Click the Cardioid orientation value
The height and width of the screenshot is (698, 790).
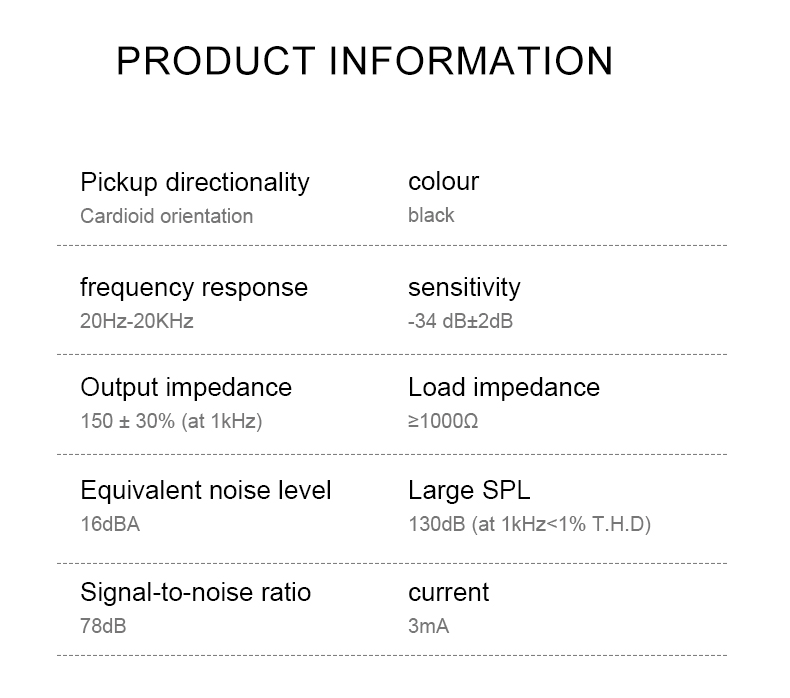tap(166, 216)
